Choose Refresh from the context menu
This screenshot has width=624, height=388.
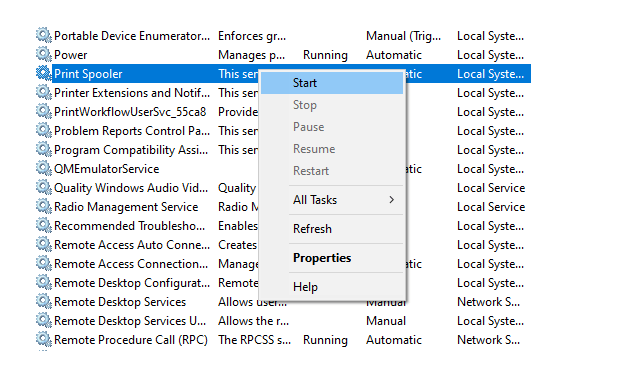[332, 229]
